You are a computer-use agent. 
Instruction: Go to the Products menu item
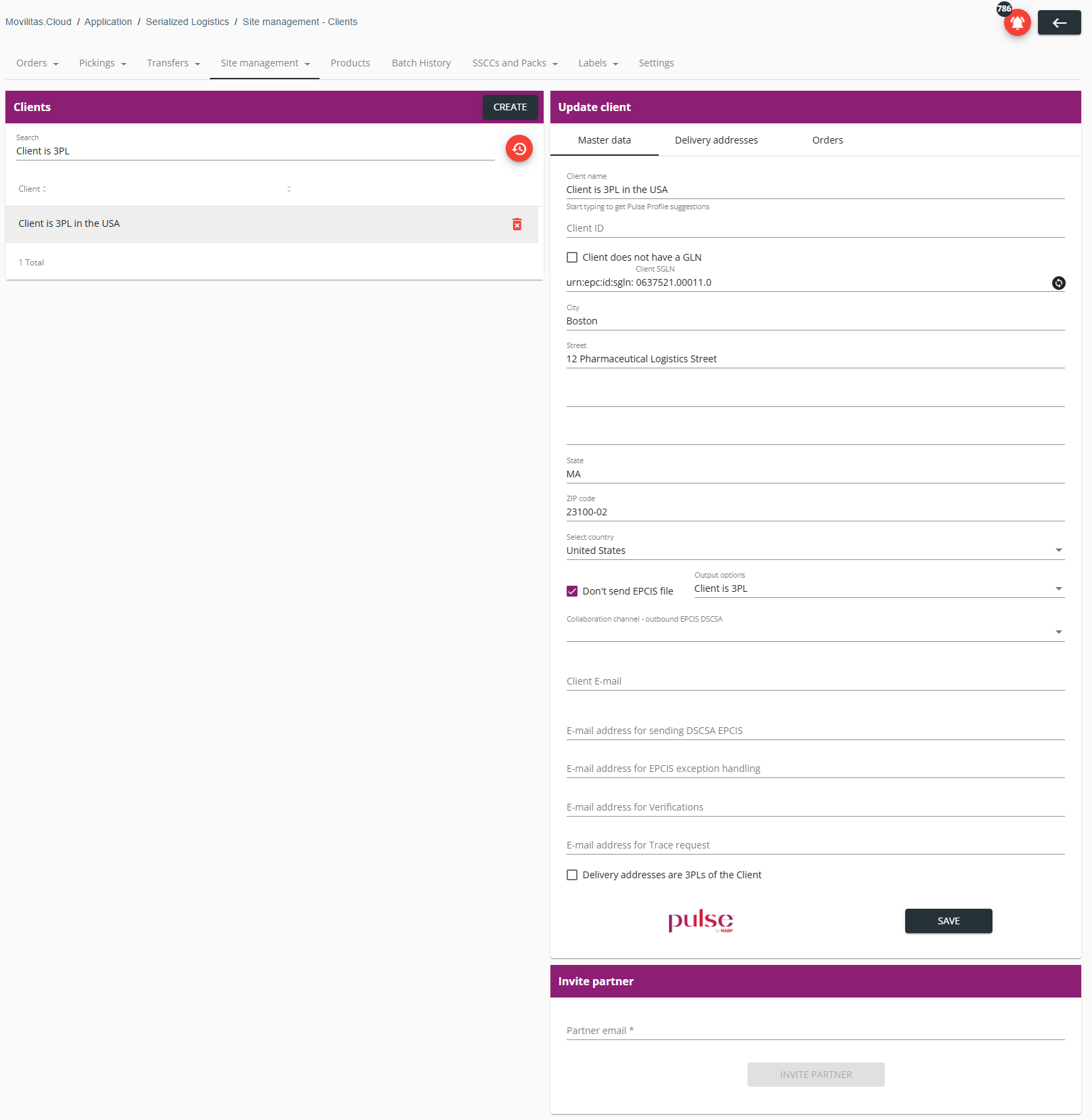[x=350, y=63]
